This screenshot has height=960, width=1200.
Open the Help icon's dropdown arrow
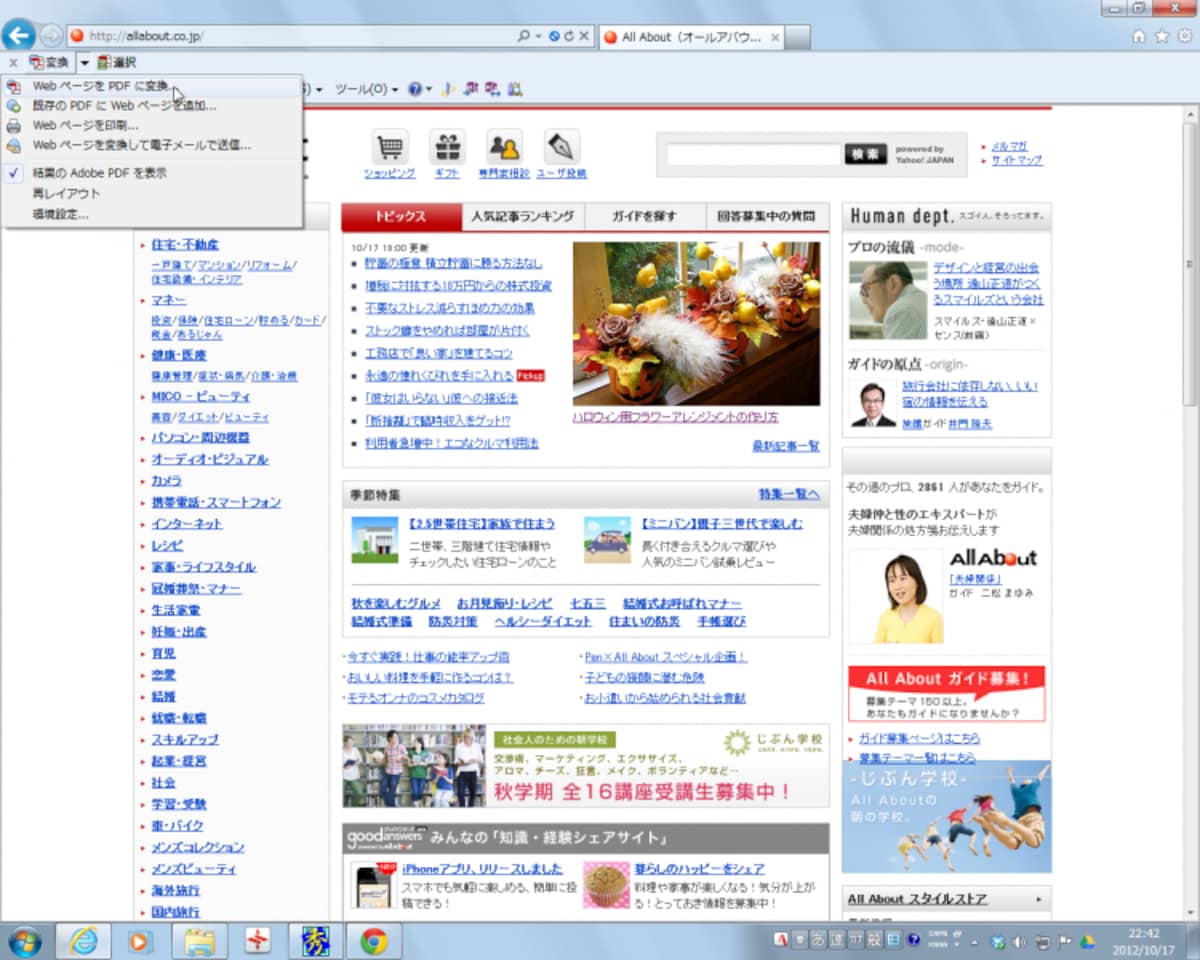pyautogui.click(x=429, y=89)
